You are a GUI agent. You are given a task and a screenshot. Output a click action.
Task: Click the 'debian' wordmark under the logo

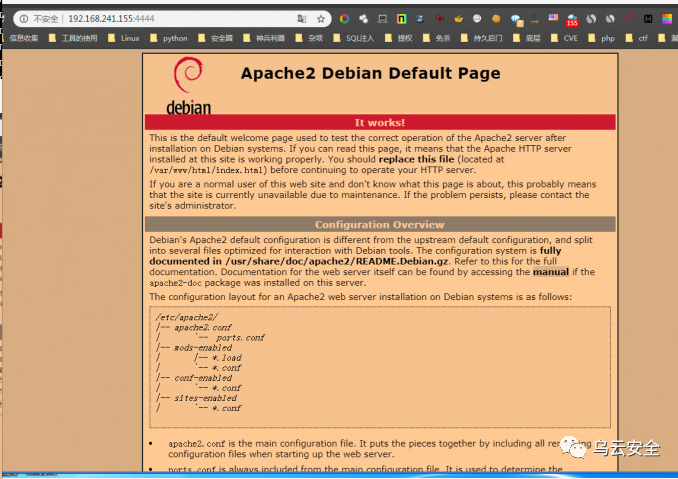tap(189, 107)
